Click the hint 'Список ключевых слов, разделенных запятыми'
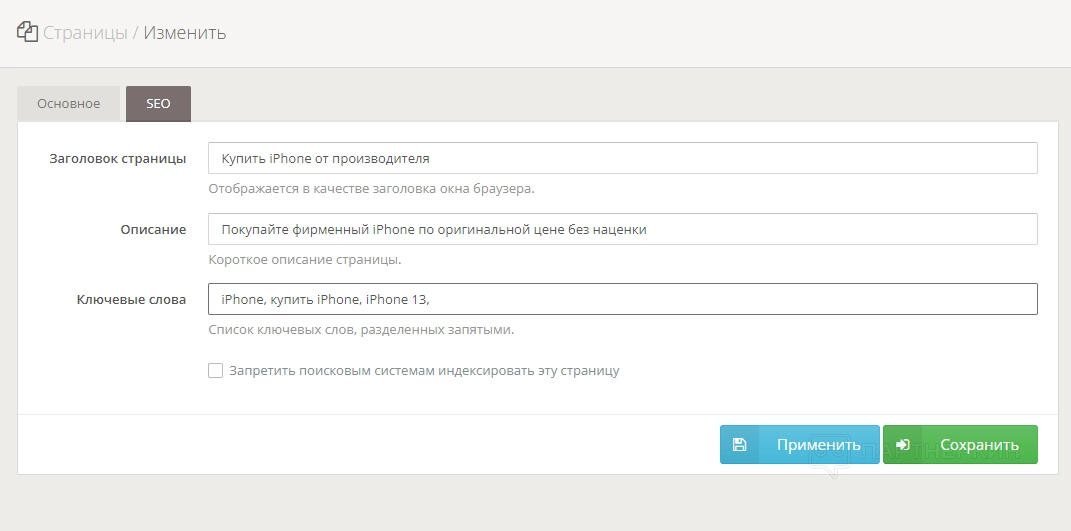Screen dimensions: 1071x531 point(360,329)
